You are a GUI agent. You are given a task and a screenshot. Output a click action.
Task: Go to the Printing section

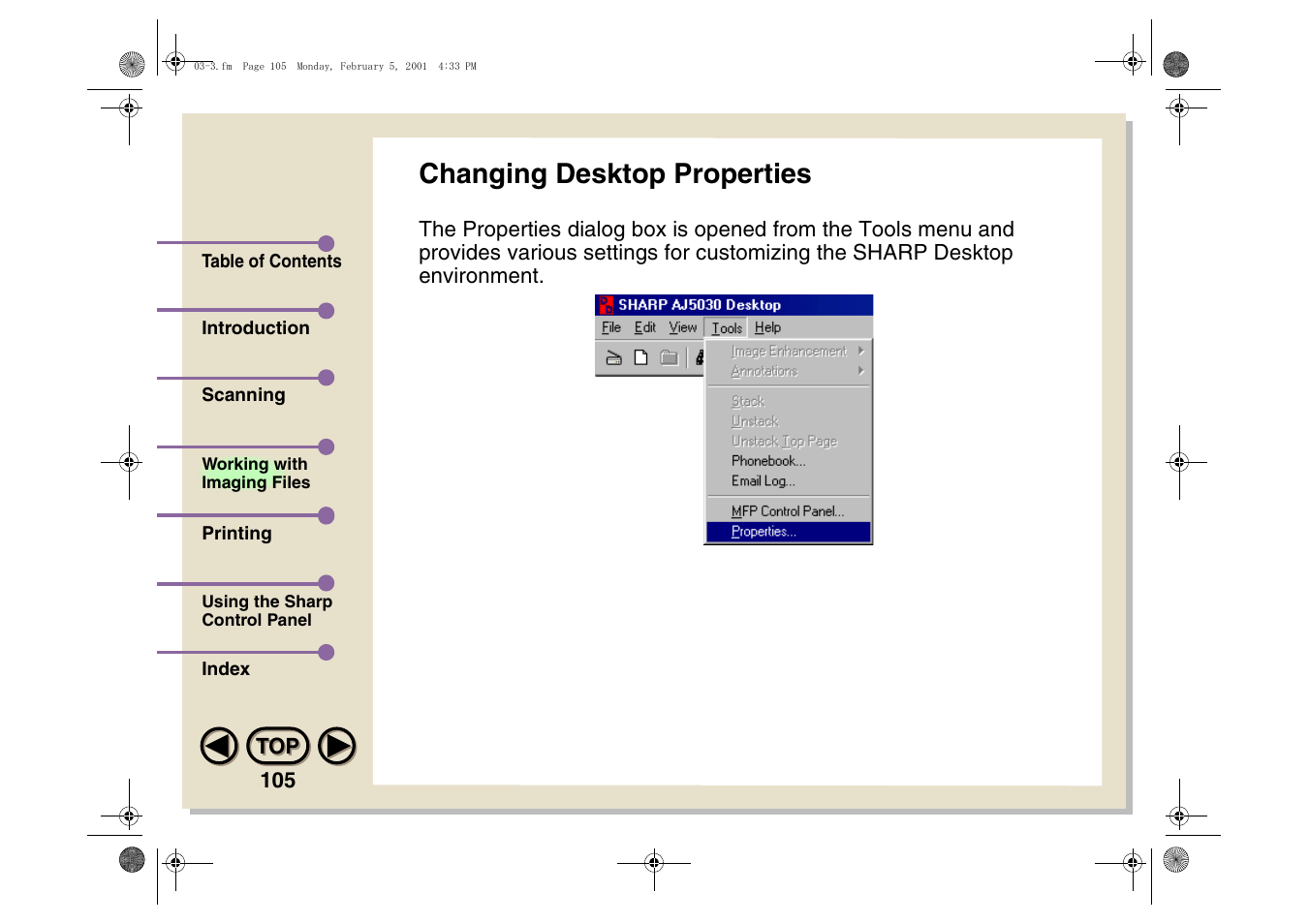pos(236,534)
